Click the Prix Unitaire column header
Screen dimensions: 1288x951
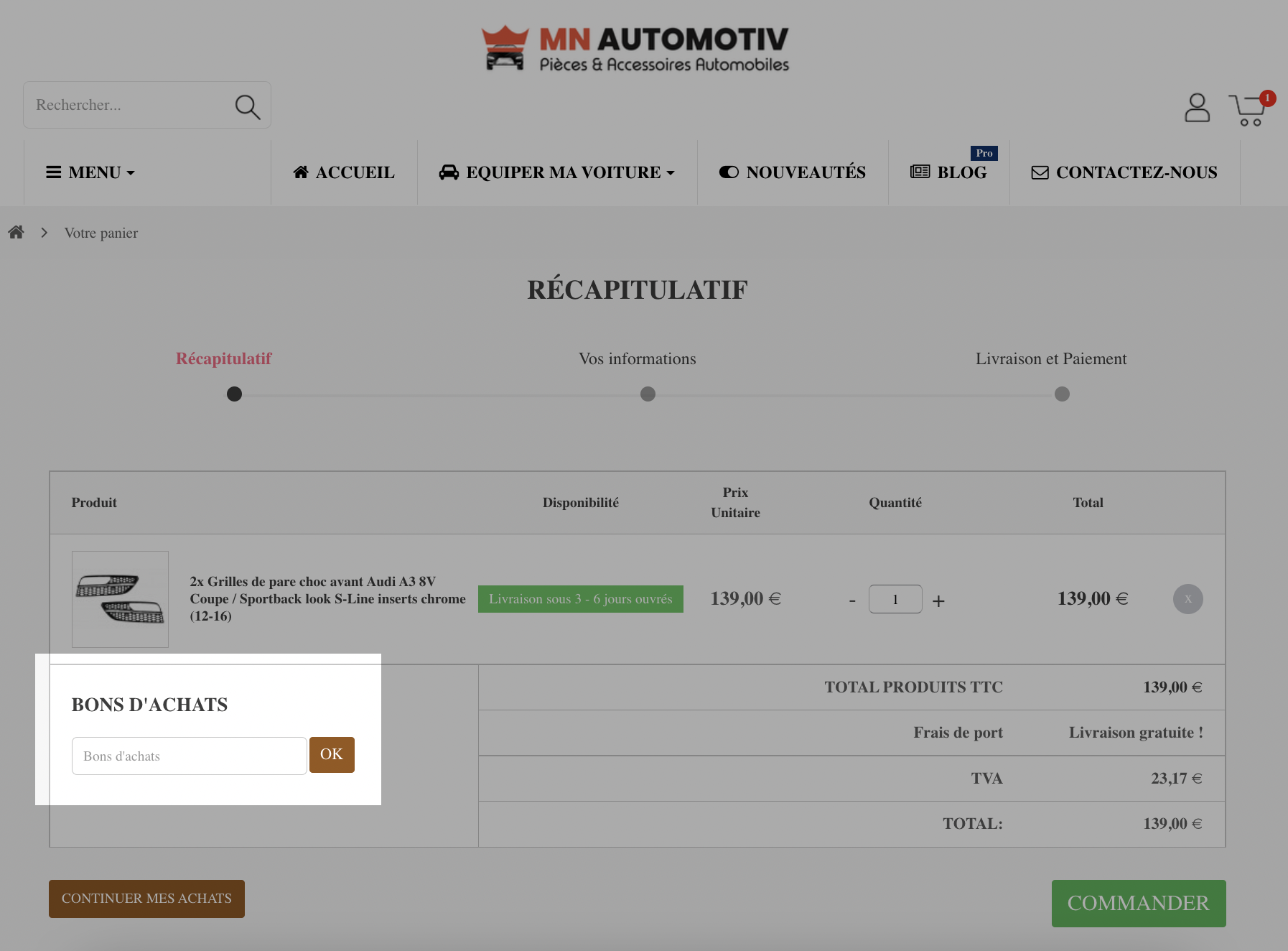tap(735, 503)
